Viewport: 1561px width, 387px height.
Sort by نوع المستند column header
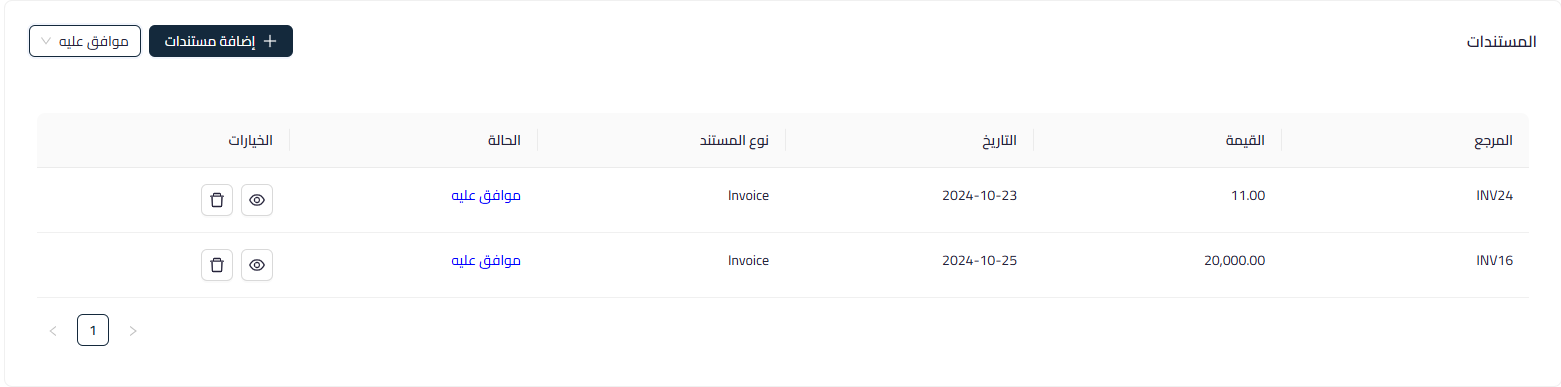click(x=734, y=140)
